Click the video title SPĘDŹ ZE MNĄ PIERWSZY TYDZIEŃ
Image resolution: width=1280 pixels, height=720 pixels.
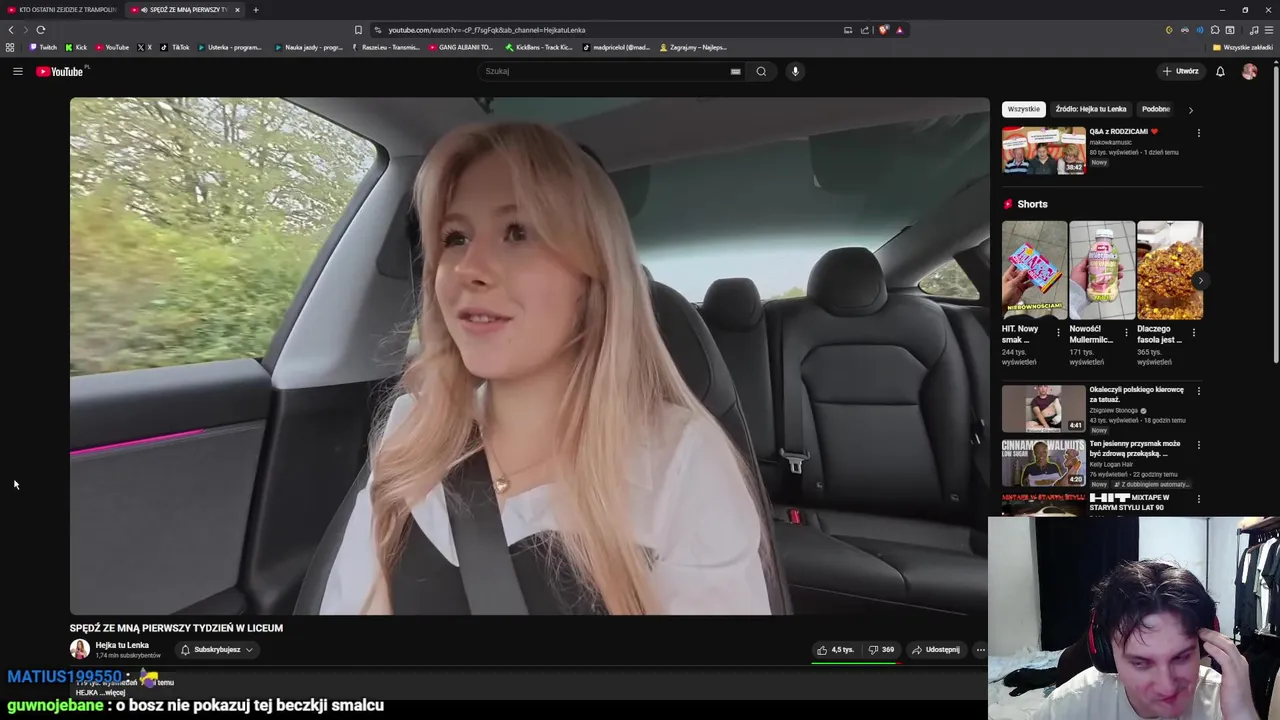[176, 628]
